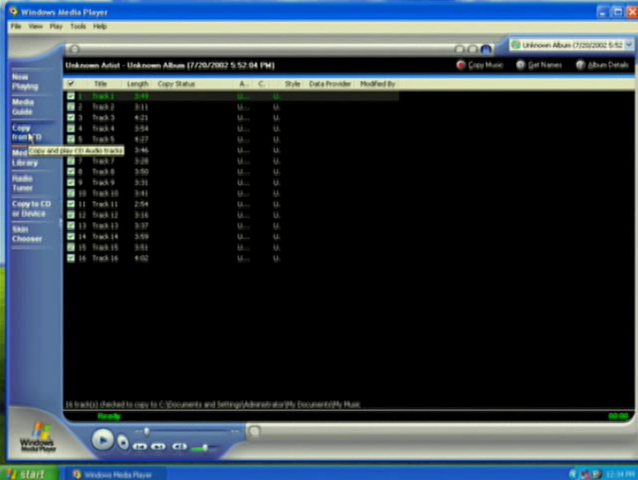
Task: Click the round button at top-left of player frame
Action: [74, 49]
